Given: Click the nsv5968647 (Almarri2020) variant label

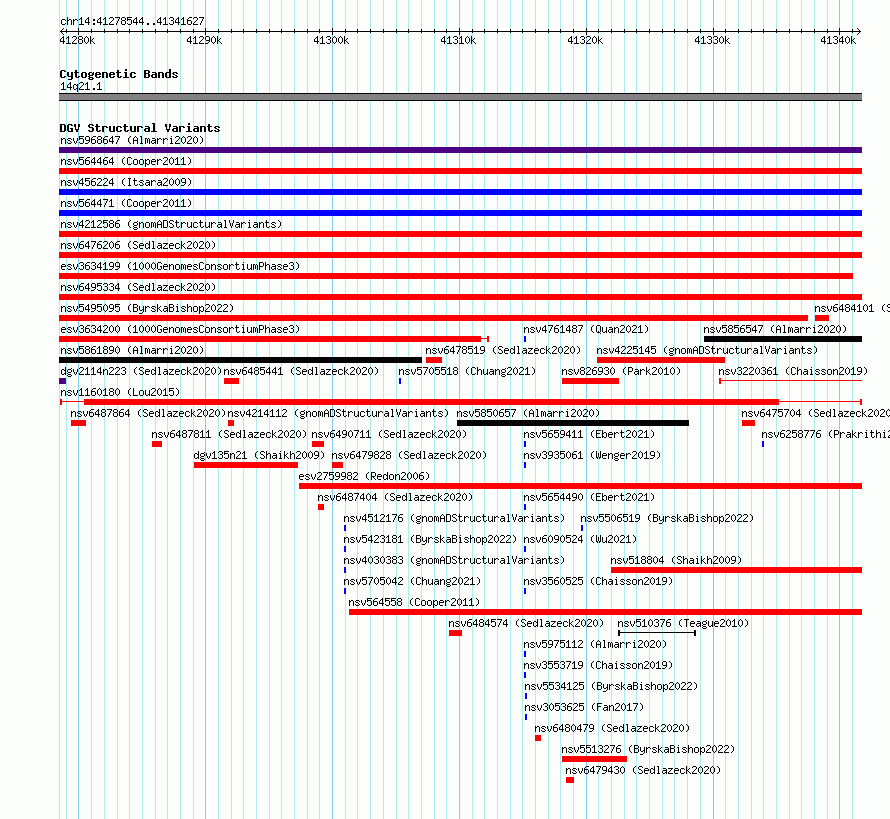Looking at the screenshot, I should (x=132, y=140).
